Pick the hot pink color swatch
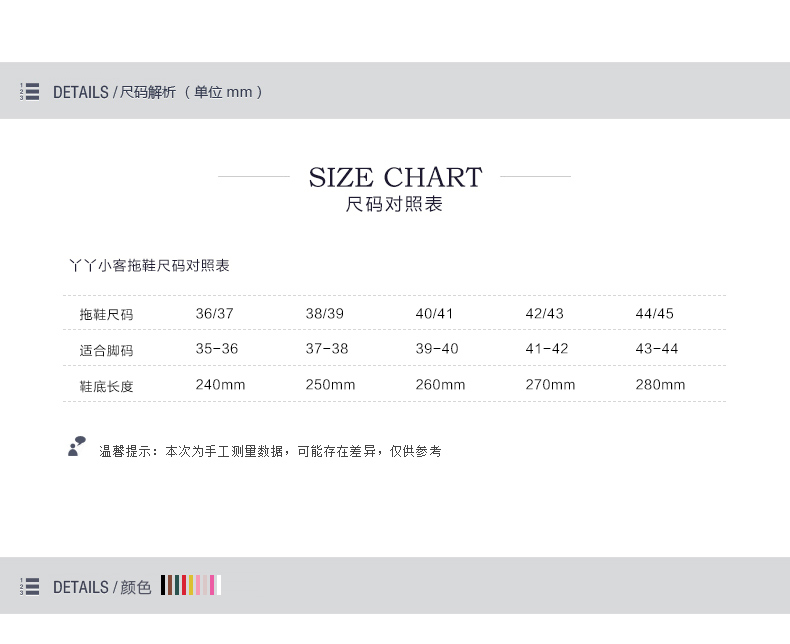This screenshot has height=644, width=790. [x=212, y=585]
